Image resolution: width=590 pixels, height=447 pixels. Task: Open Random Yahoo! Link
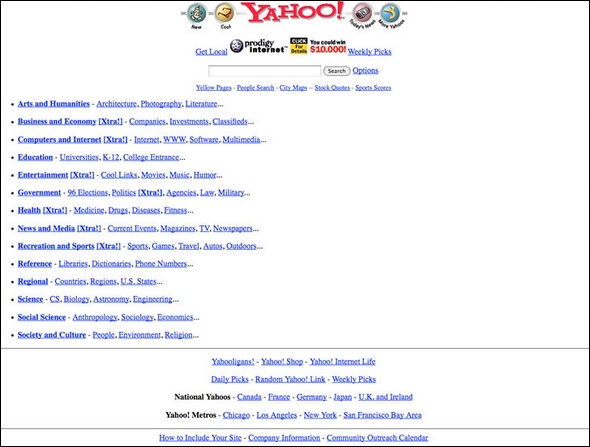[x=290, y=379]
